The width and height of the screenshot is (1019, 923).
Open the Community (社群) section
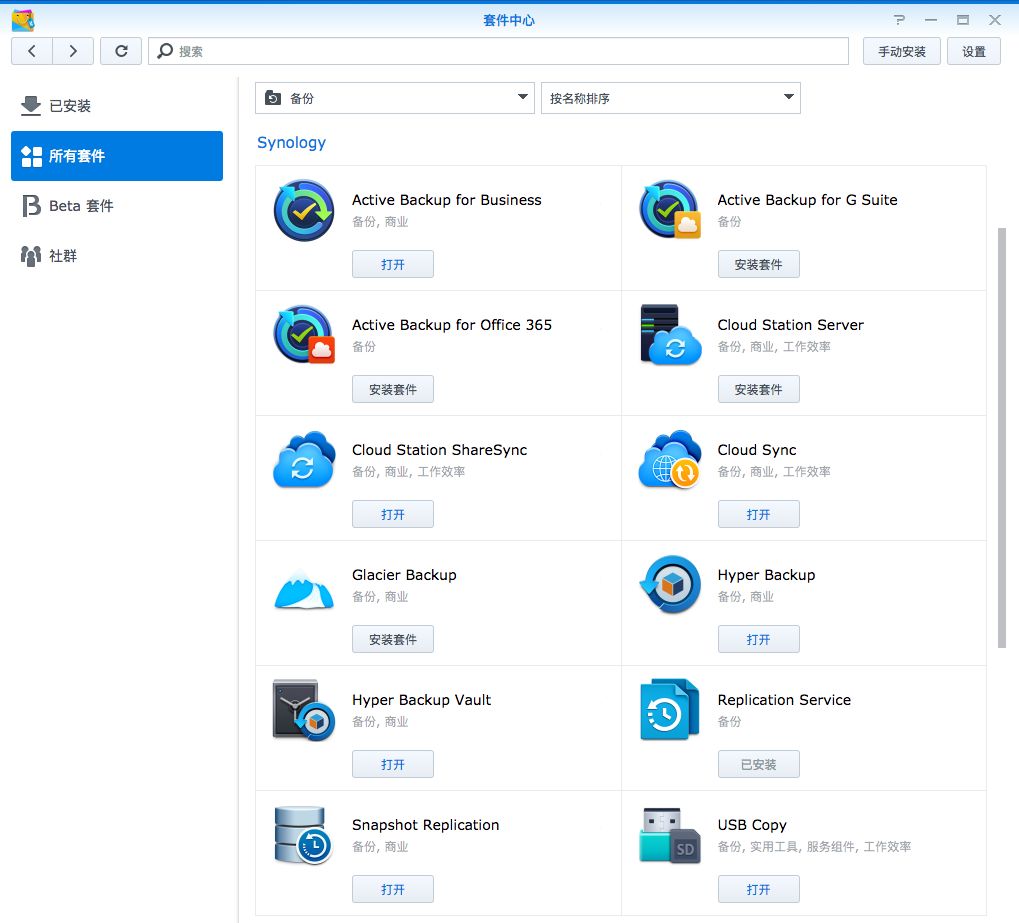[117, 256]
